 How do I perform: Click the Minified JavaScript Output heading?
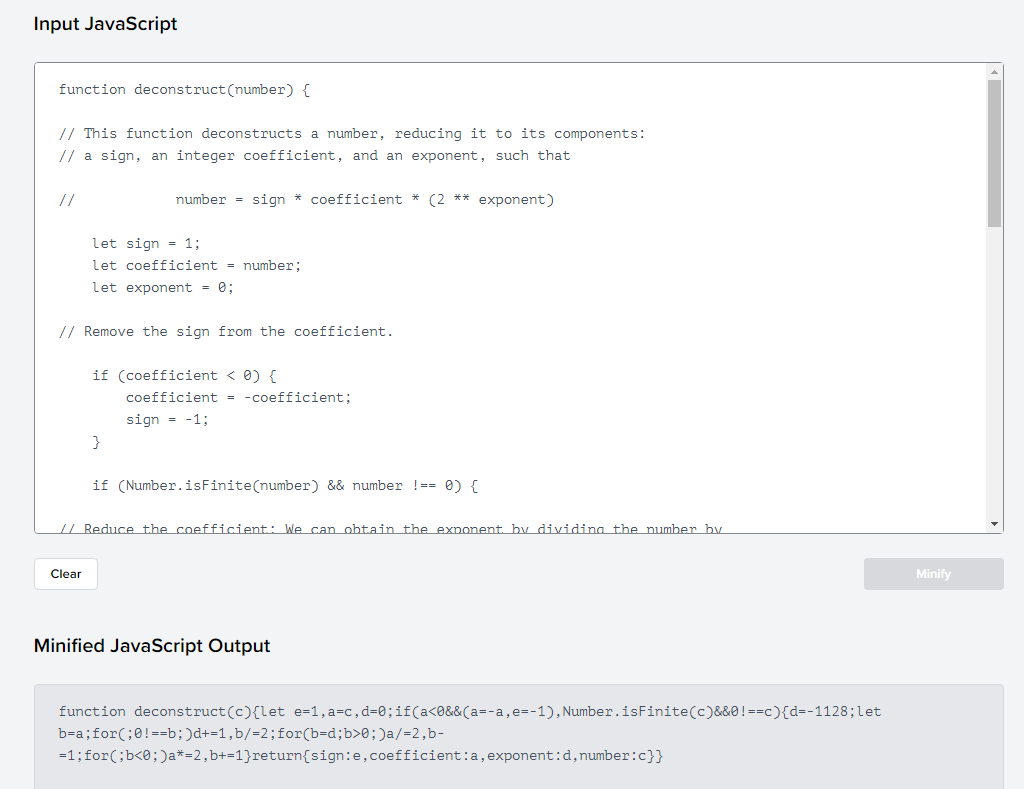[x=152, y=645]
